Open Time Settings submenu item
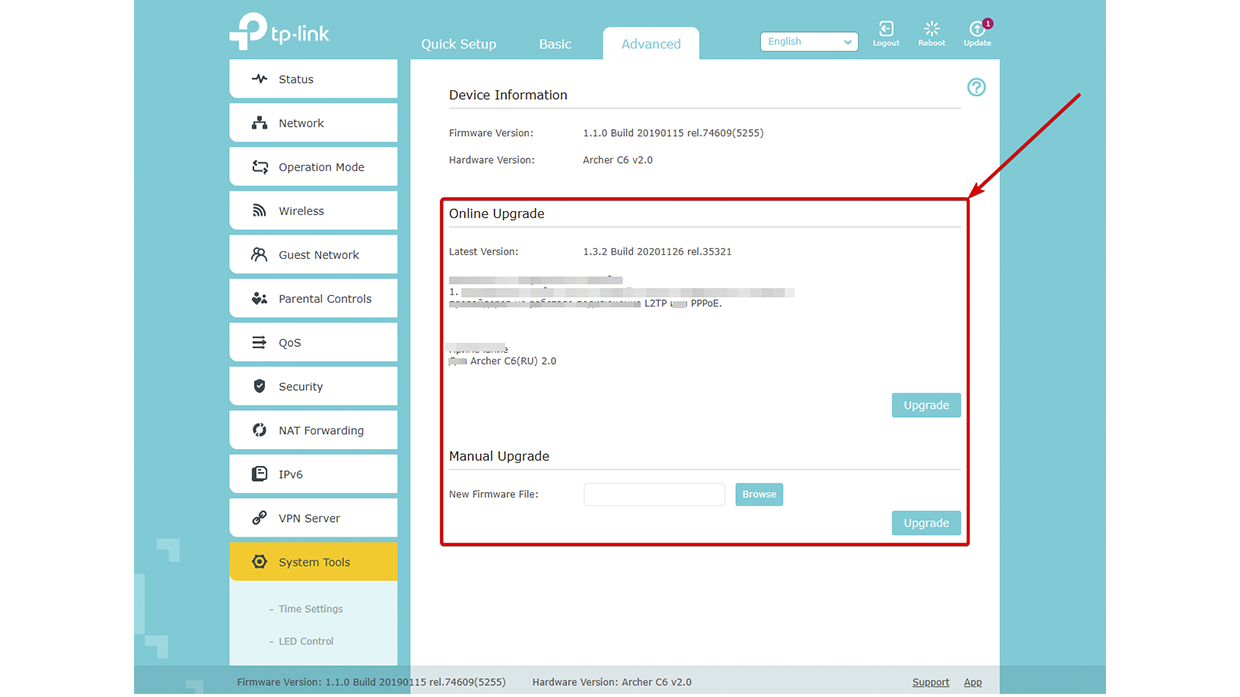 [x=310, y=609]
